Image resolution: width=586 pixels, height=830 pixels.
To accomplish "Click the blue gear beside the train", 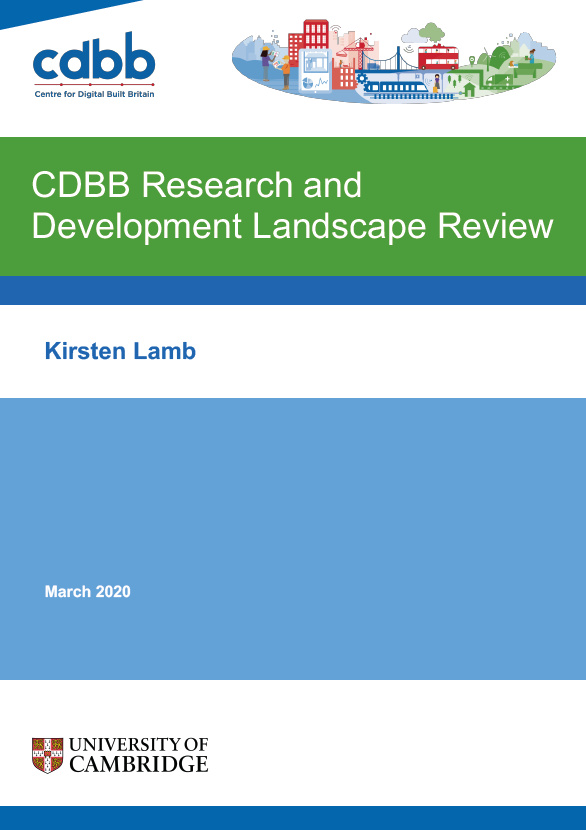I will click(x=362, y=79).
